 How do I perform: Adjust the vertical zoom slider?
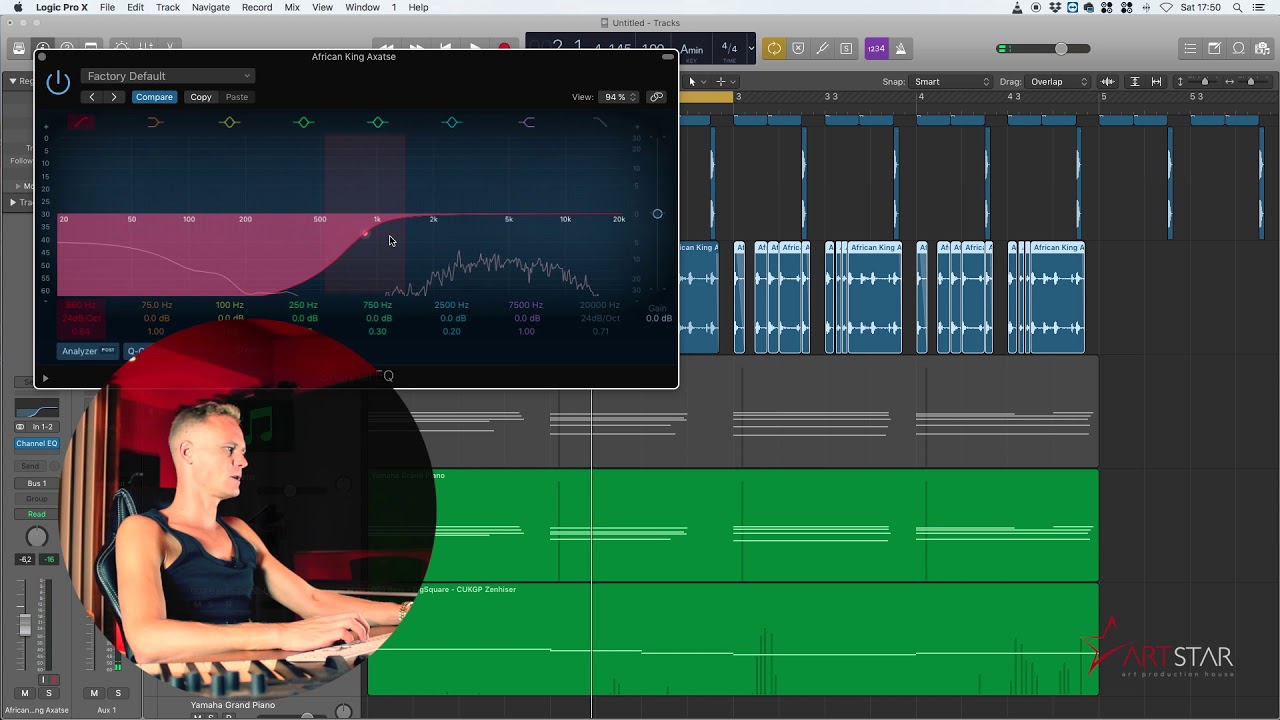1204,82
